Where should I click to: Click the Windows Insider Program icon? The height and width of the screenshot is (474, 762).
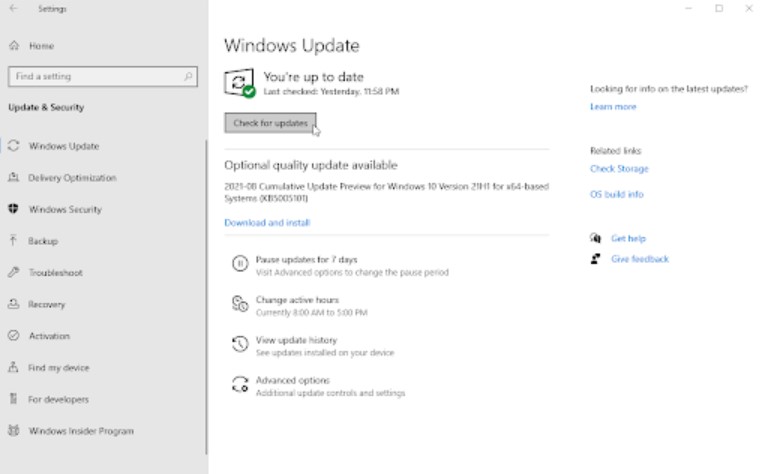click(14, 430)
